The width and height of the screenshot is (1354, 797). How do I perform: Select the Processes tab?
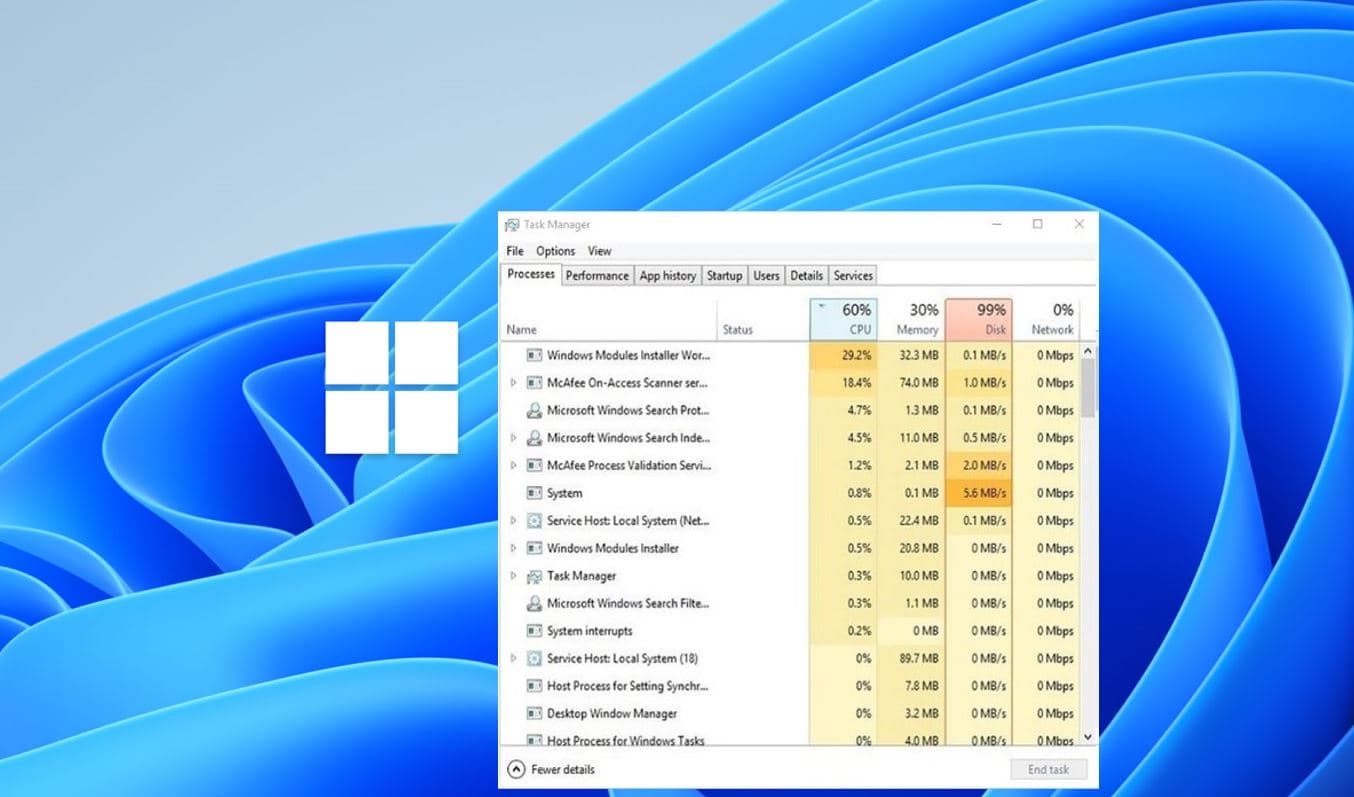pyautogui.click(x=530, y=274)
